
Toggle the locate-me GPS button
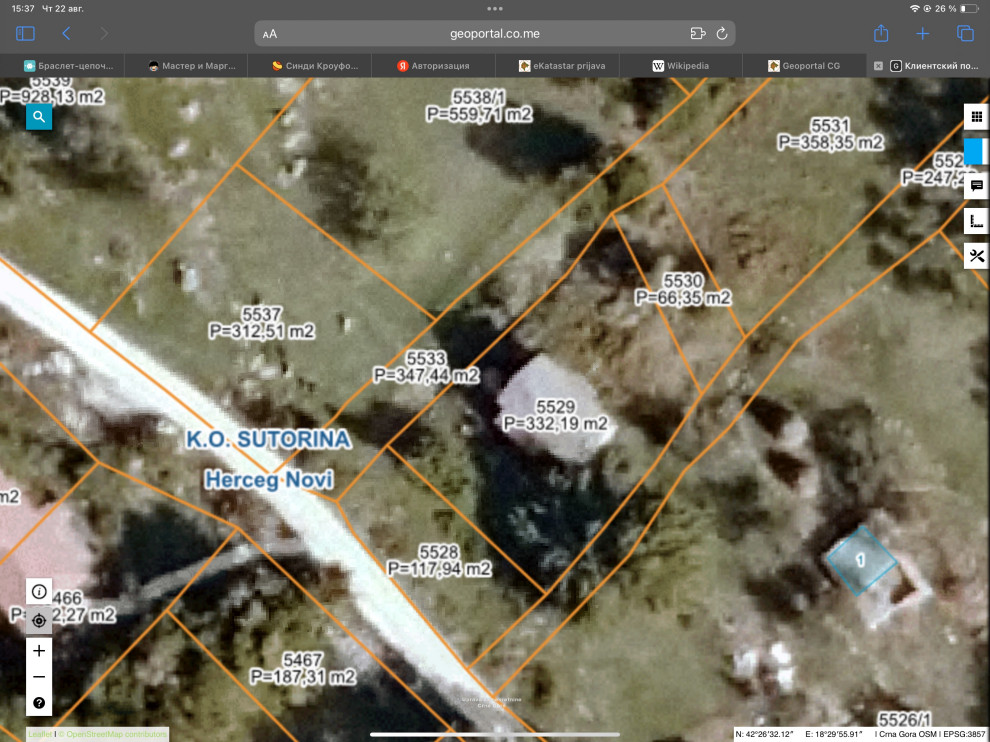click(39, 620)
